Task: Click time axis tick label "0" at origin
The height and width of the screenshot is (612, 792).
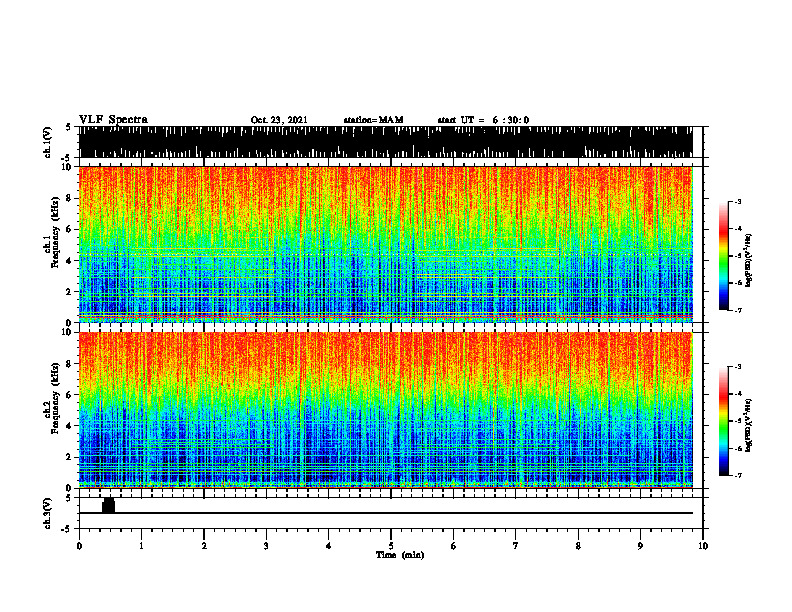Action: (x=79, y=546)
